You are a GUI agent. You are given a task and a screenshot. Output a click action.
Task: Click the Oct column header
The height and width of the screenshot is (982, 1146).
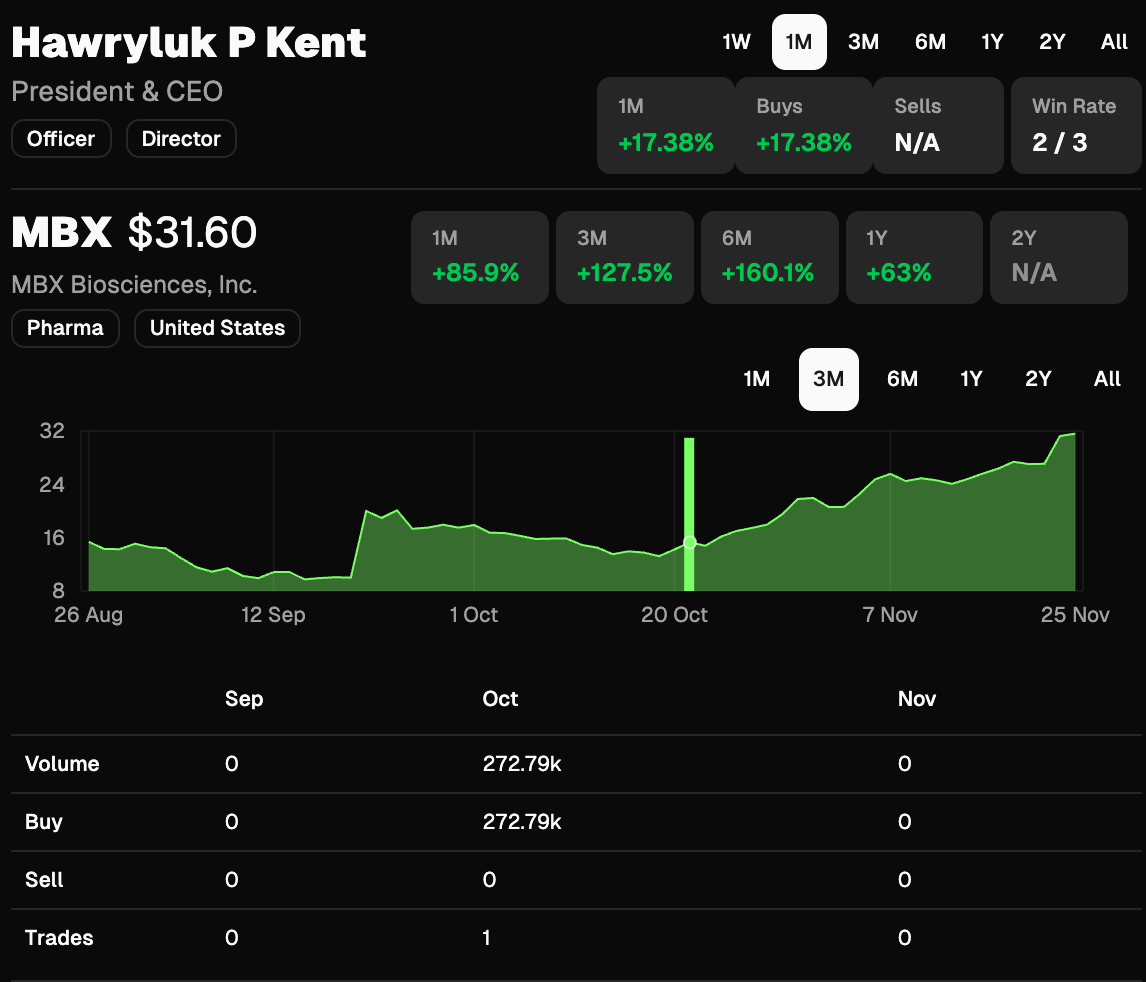point(500,699)
